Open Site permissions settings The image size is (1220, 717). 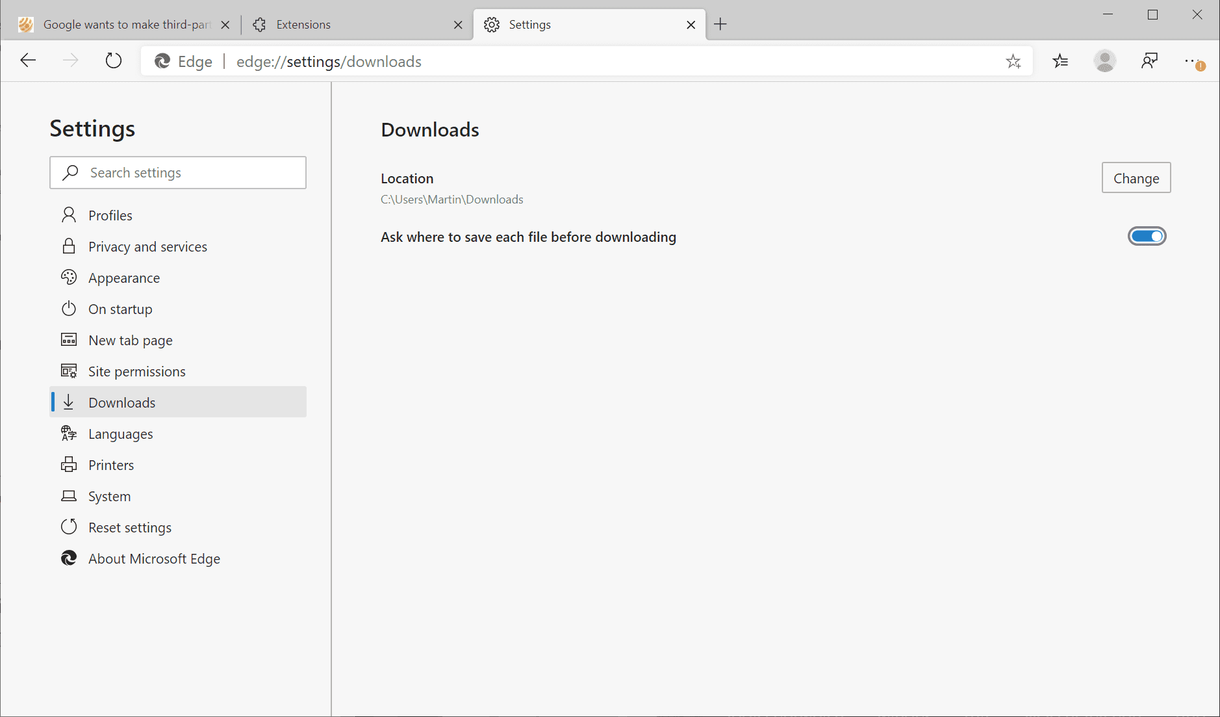tap(178, 371)
